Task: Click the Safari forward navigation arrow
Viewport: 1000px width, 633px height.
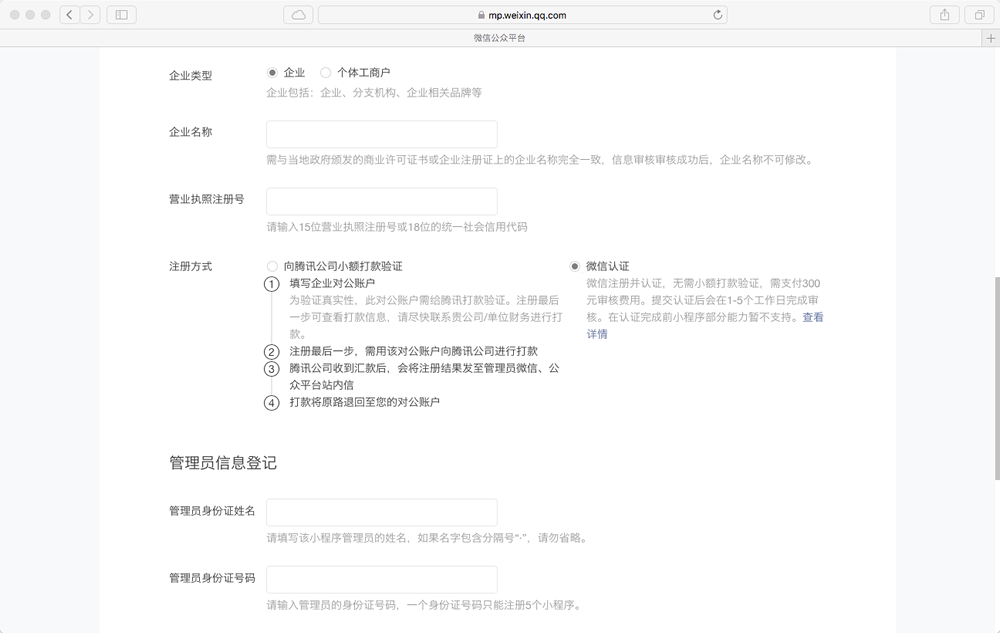Action: pyautogui.click(x=92, y=15)
